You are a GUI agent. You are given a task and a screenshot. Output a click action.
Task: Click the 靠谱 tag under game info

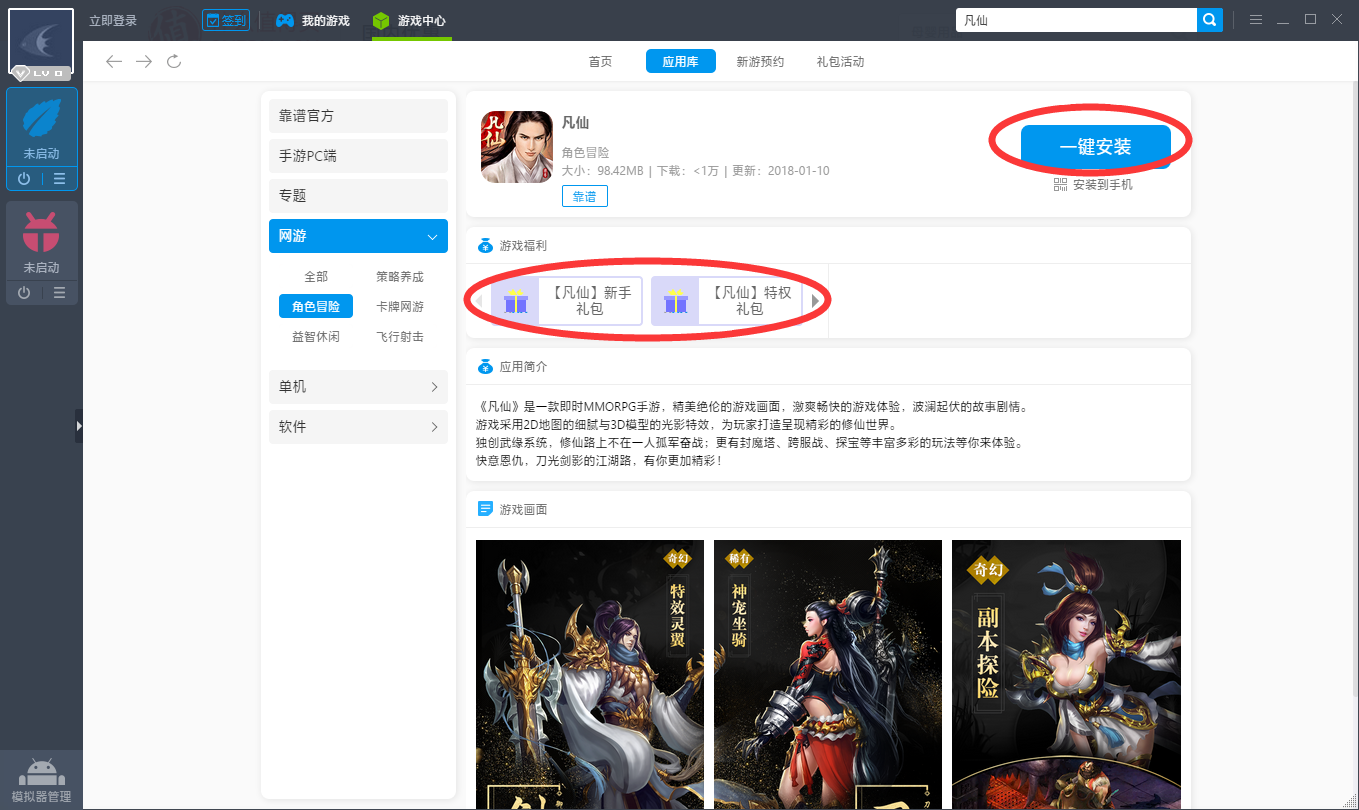coord(584,197)
